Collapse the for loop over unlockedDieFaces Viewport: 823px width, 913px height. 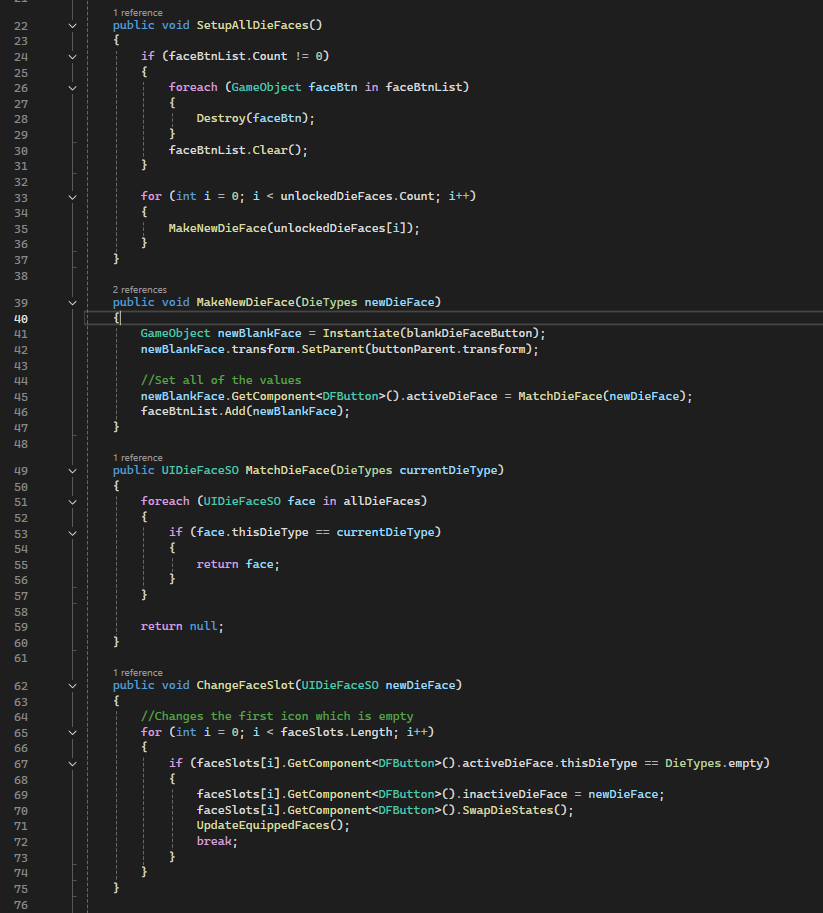[x=72, y=198]
